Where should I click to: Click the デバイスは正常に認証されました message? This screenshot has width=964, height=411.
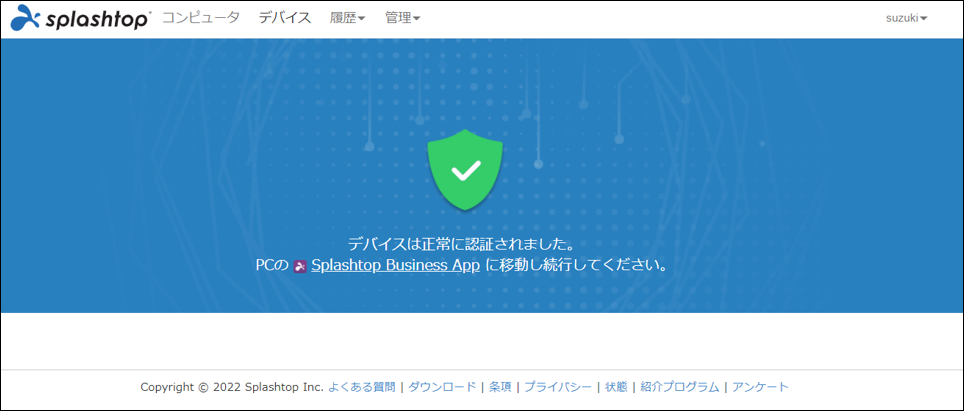[x=465, y=244]
